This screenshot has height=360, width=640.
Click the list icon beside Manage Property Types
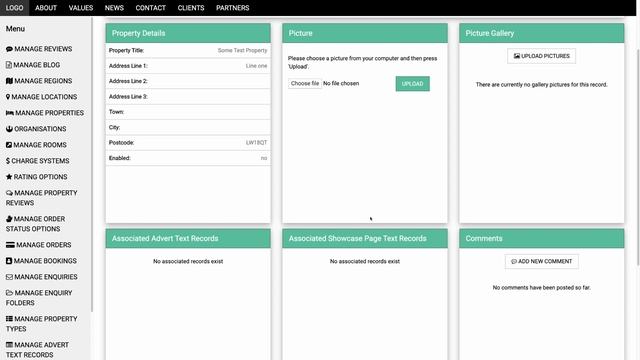[x=9, y=319]
